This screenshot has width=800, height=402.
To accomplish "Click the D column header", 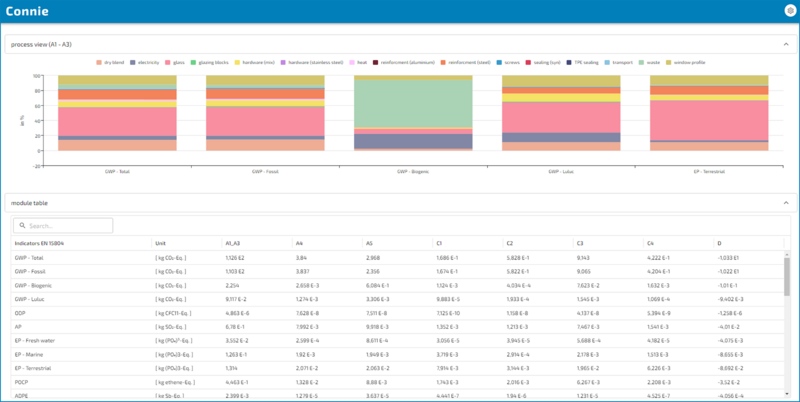I will pyautogui.click(x=719, y=242).
